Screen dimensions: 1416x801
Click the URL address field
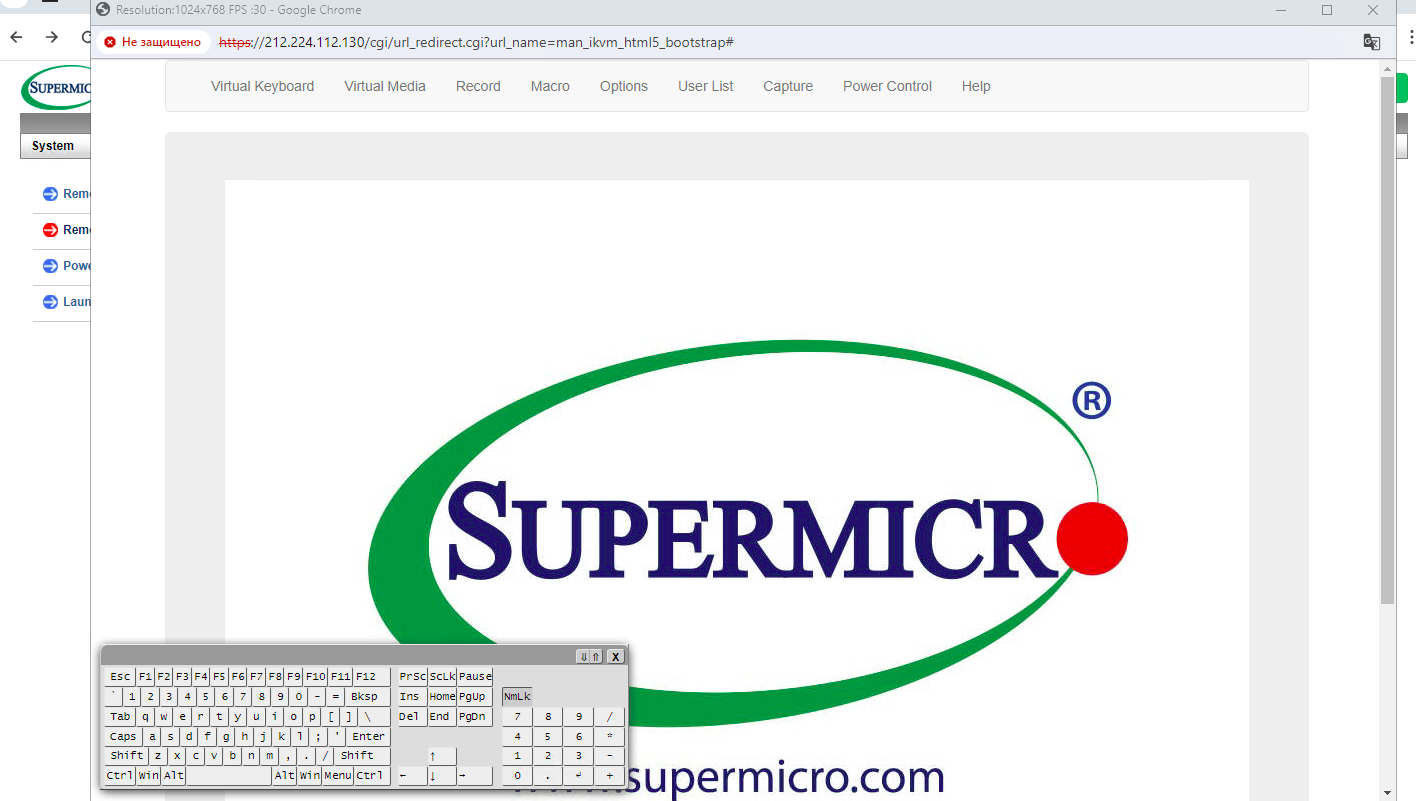tap(477, 42)
